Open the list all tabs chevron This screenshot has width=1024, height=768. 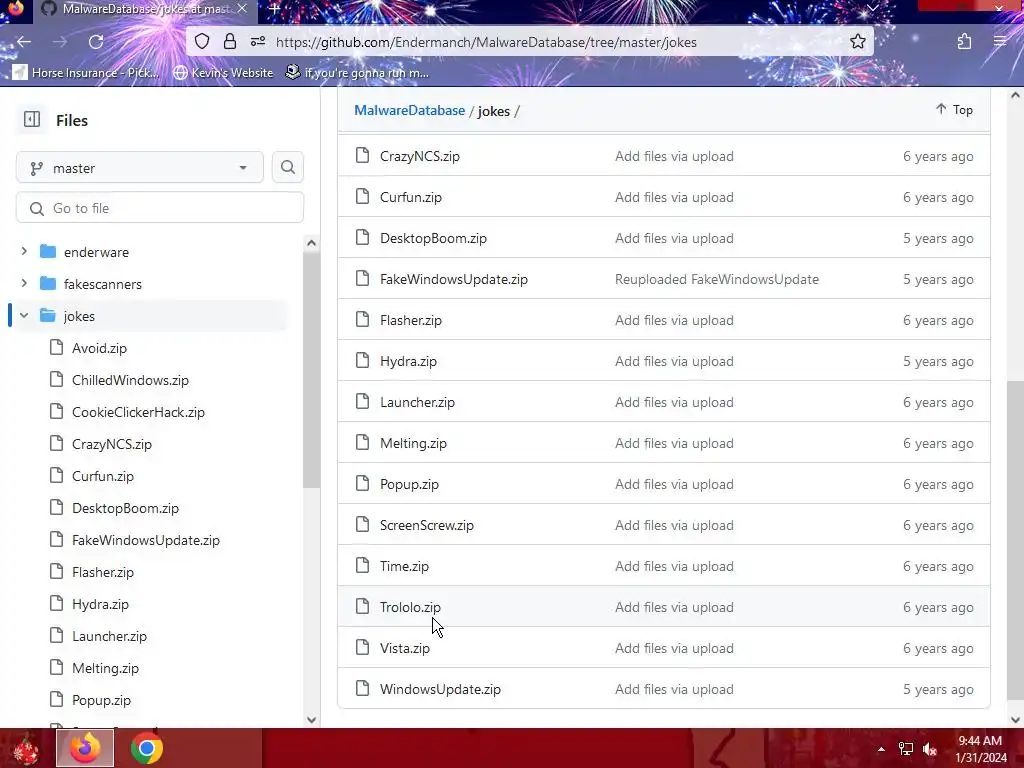point(872,8)
